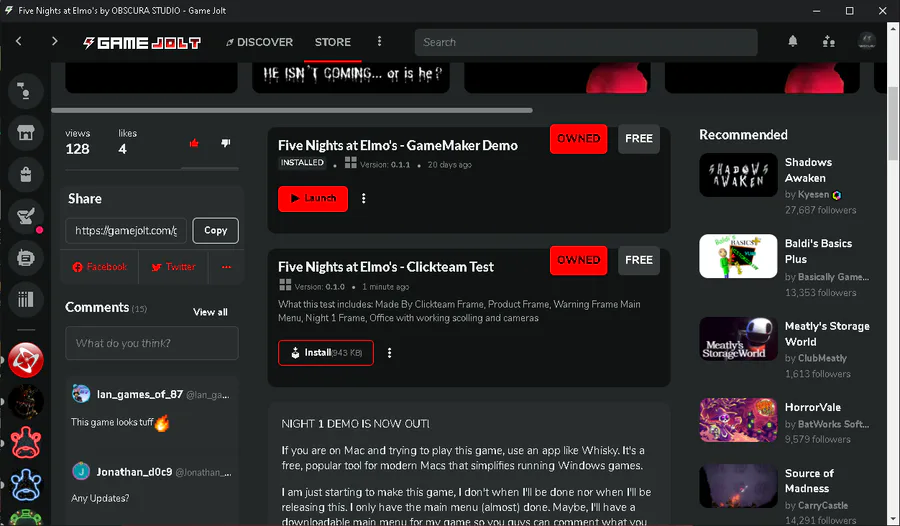Viewport: 900px width, 526px height.
Task: Go forward with the right arrow
Action: (x=55, y=41)
